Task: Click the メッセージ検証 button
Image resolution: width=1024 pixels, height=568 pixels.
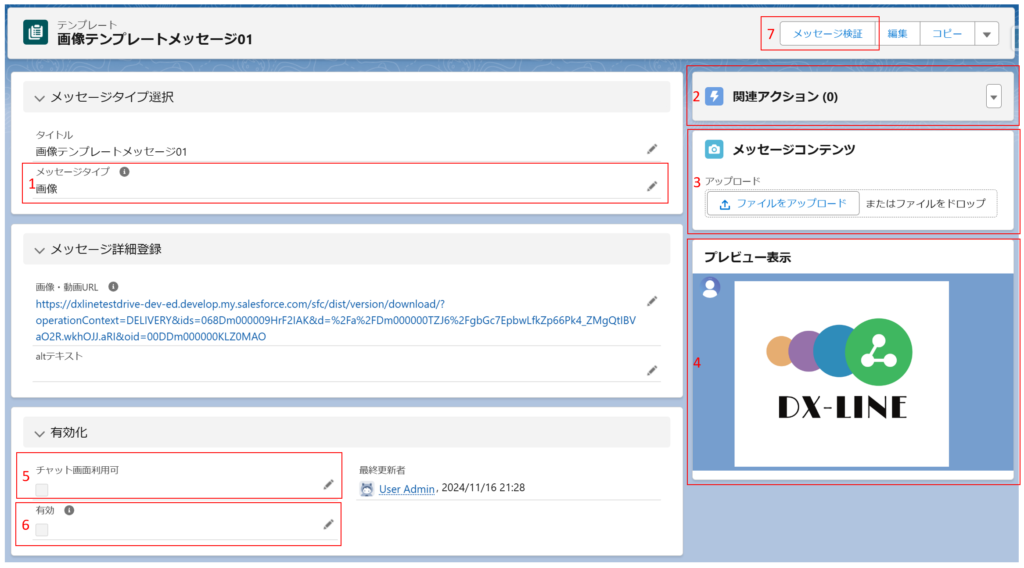Action: pos(827,34)
